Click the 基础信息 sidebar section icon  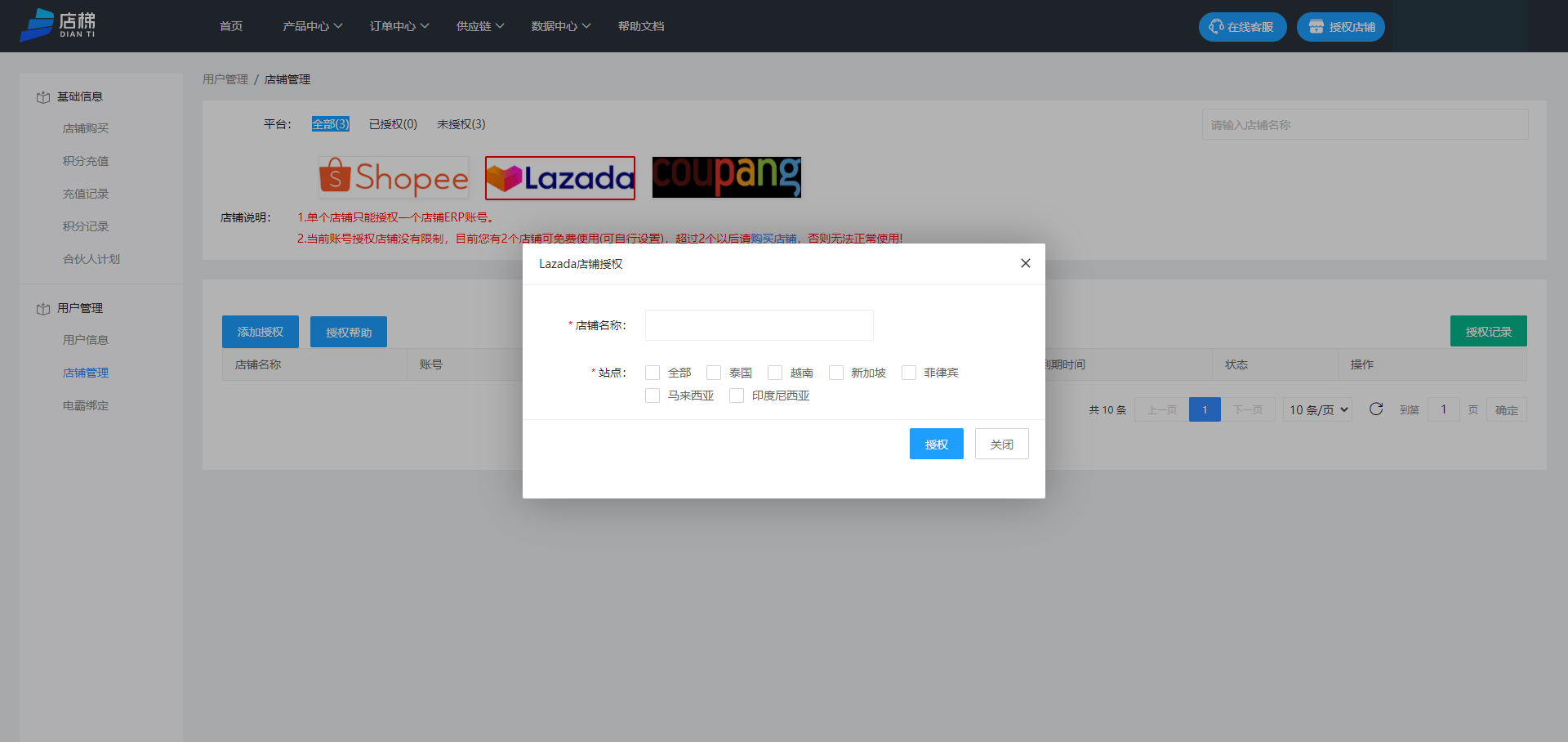tap(42, 96)
